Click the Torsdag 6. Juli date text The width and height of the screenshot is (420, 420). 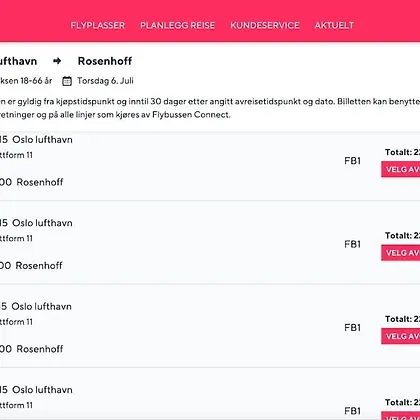pyautogui.click(x=105, y=81)
